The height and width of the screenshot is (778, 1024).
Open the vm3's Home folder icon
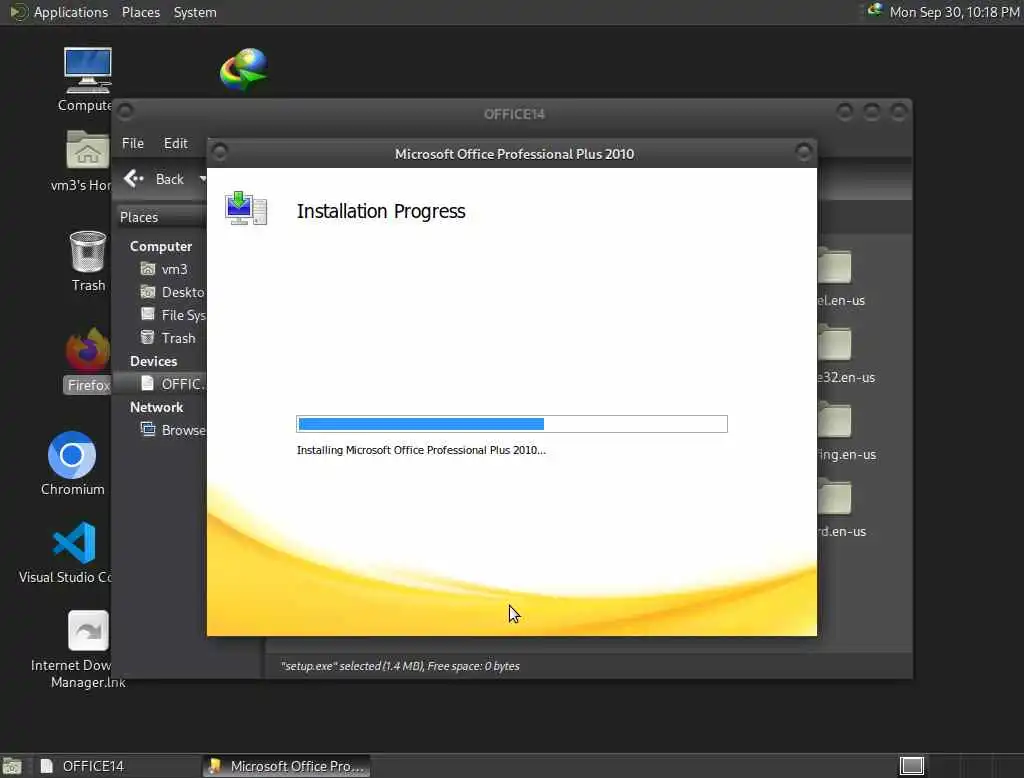pyautogui.click(x=88, y=149)
